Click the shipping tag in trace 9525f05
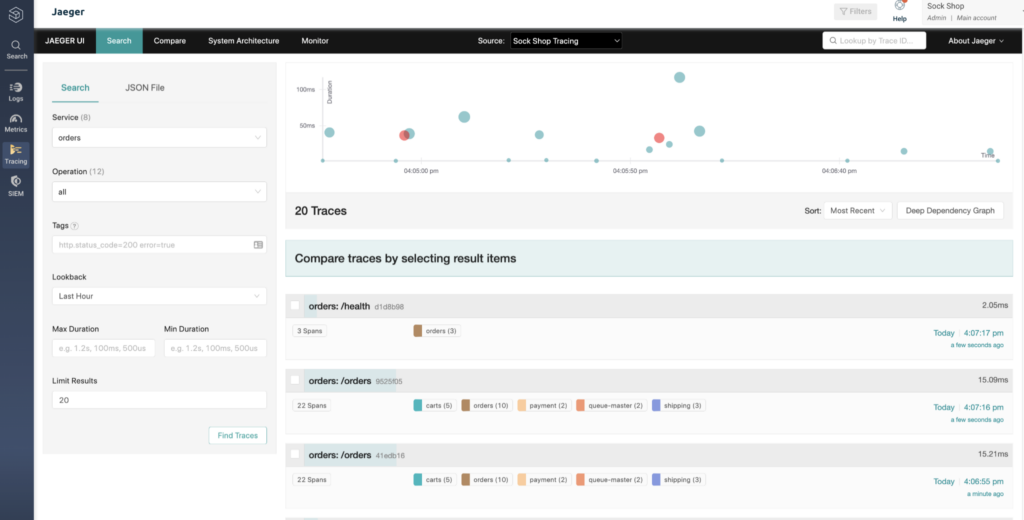Screen dimensions: 1024x520 679,406
